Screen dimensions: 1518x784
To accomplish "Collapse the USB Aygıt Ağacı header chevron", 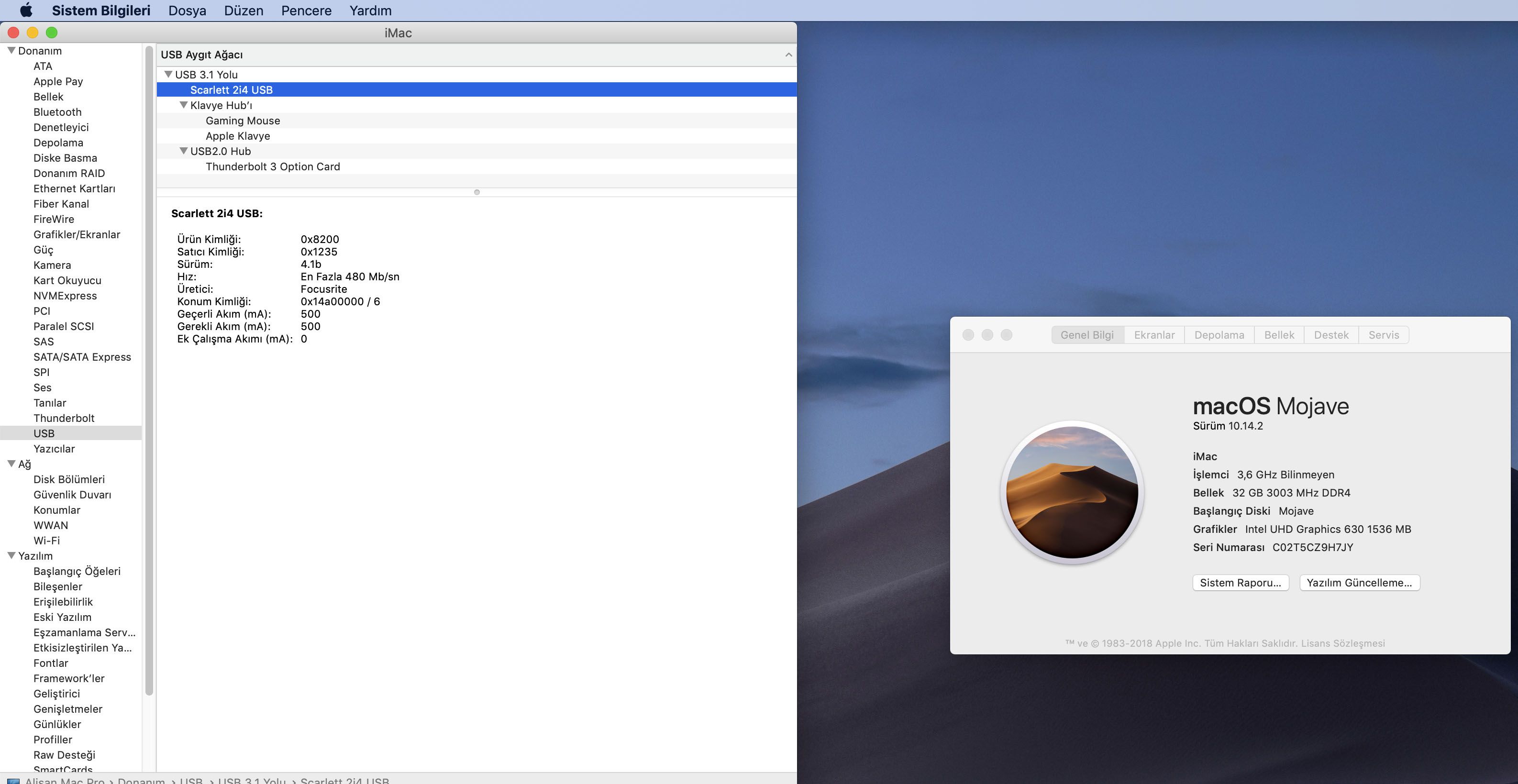I will coord(788,55).
